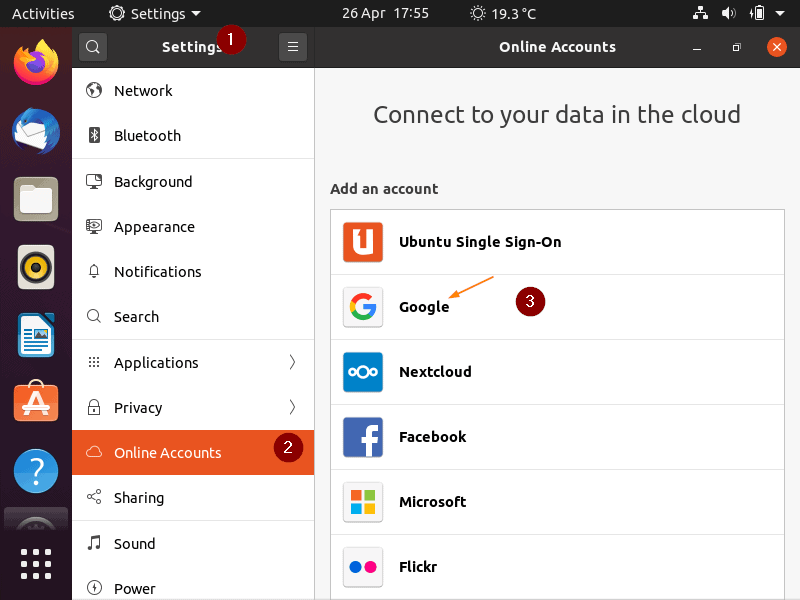Choose Facebook from account list
Viewport: 800px width, 600px height.
[557, 437]
